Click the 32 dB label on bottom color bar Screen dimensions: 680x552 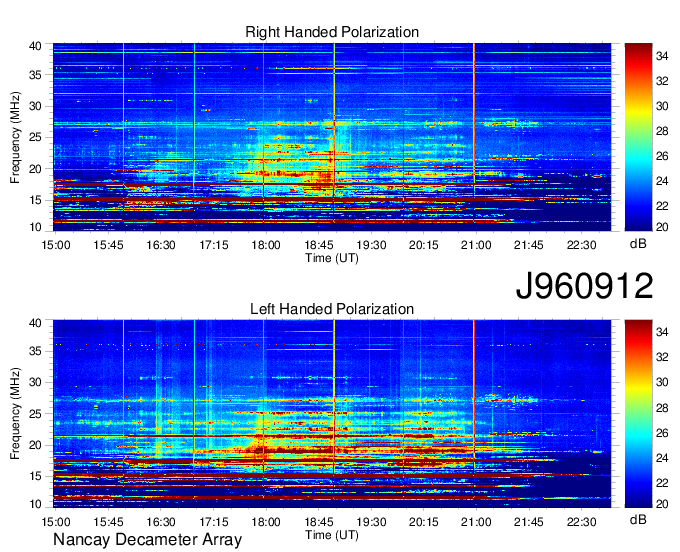pyautogui.click(x=662, y=357)
